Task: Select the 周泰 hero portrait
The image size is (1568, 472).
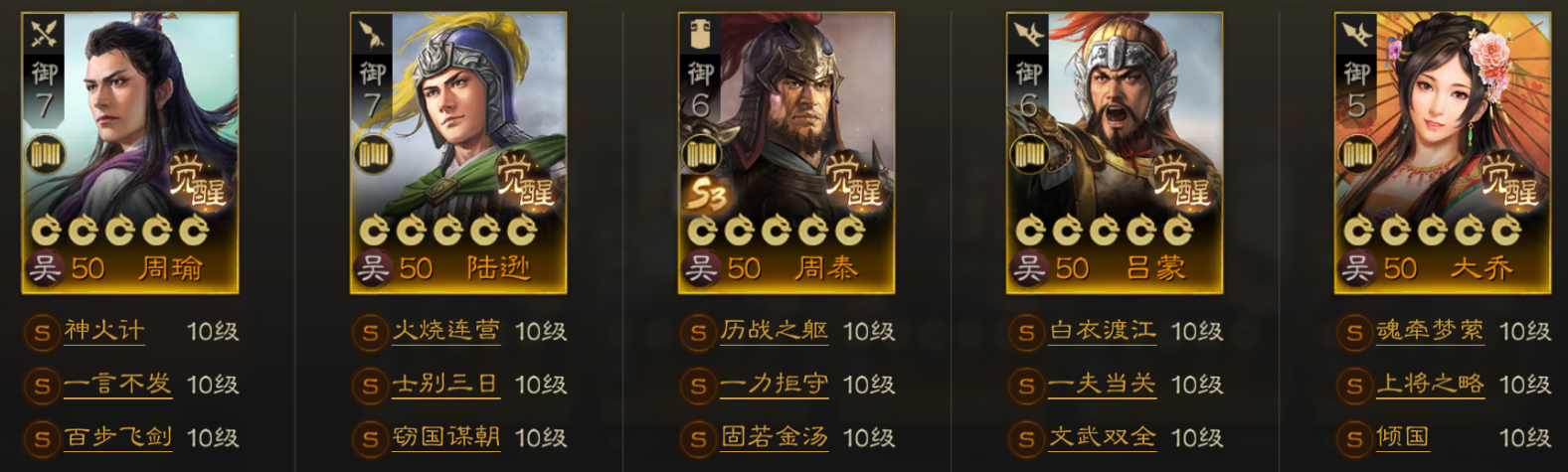Action: [x=786, y=152]
